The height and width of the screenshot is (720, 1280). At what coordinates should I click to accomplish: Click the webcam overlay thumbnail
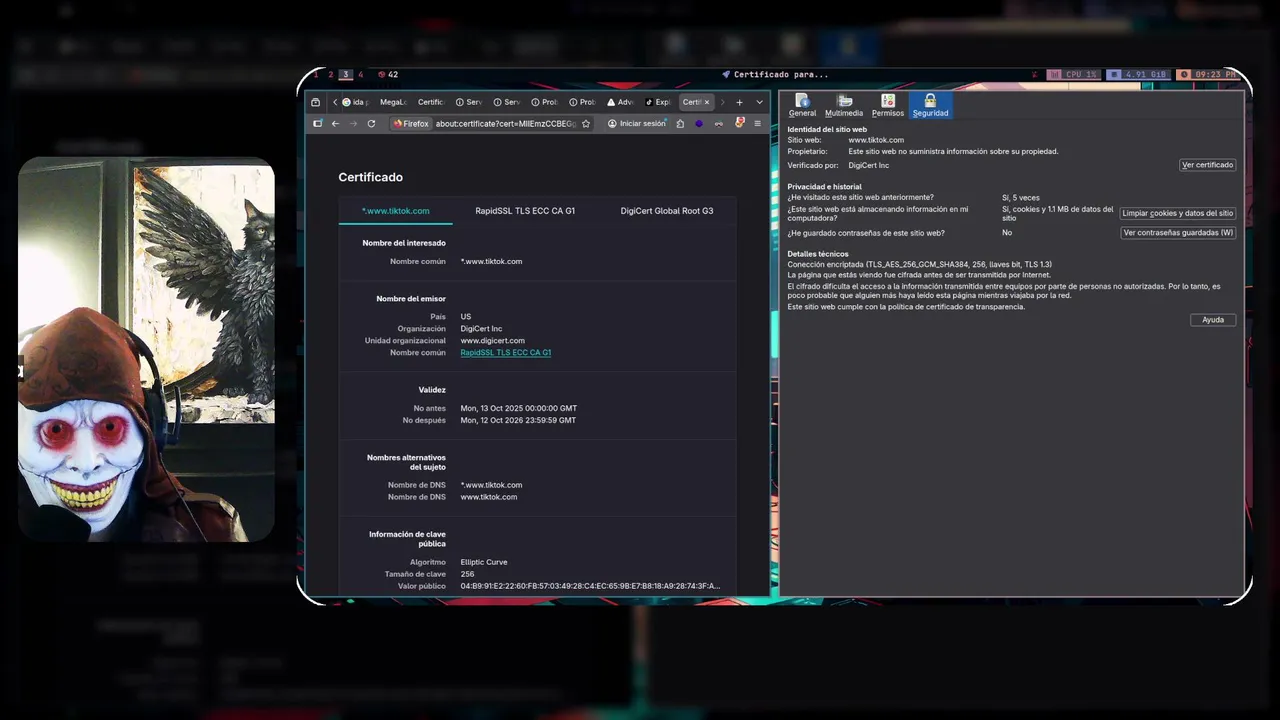[x=146, y=349]
